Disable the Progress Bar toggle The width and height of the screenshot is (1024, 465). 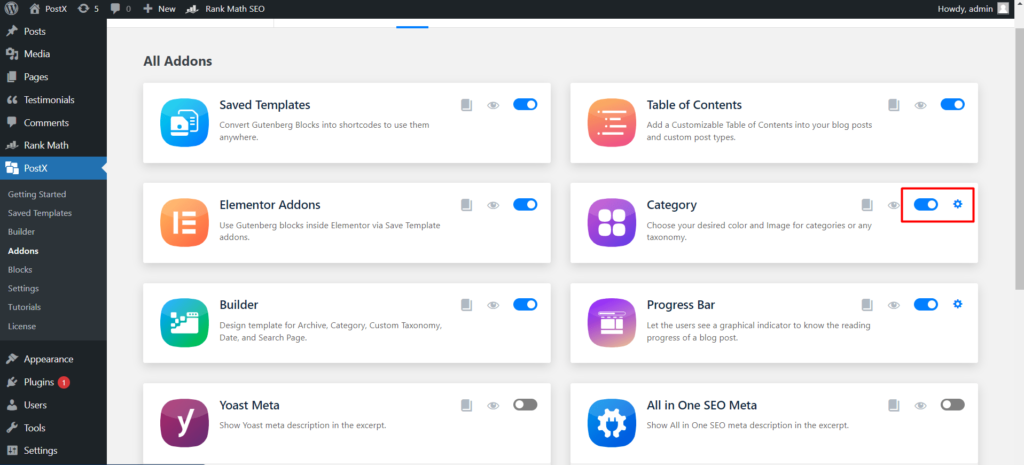click(x=925, y=304)
